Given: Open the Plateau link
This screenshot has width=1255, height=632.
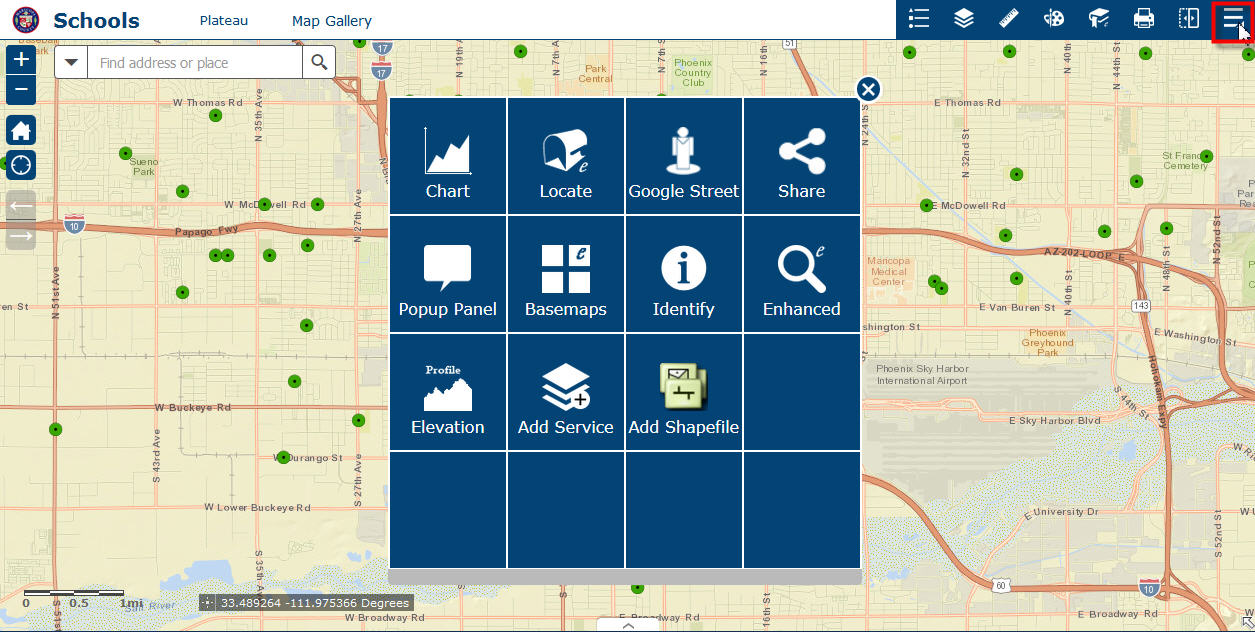Looking at the screenshot, I should 224,20.
